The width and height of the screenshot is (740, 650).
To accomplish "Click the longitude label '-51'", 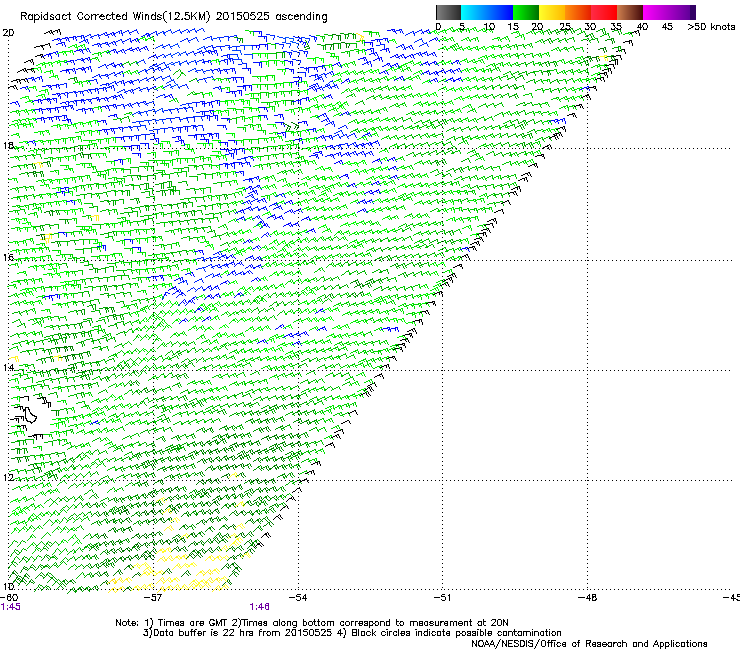I will coord(442,597).
